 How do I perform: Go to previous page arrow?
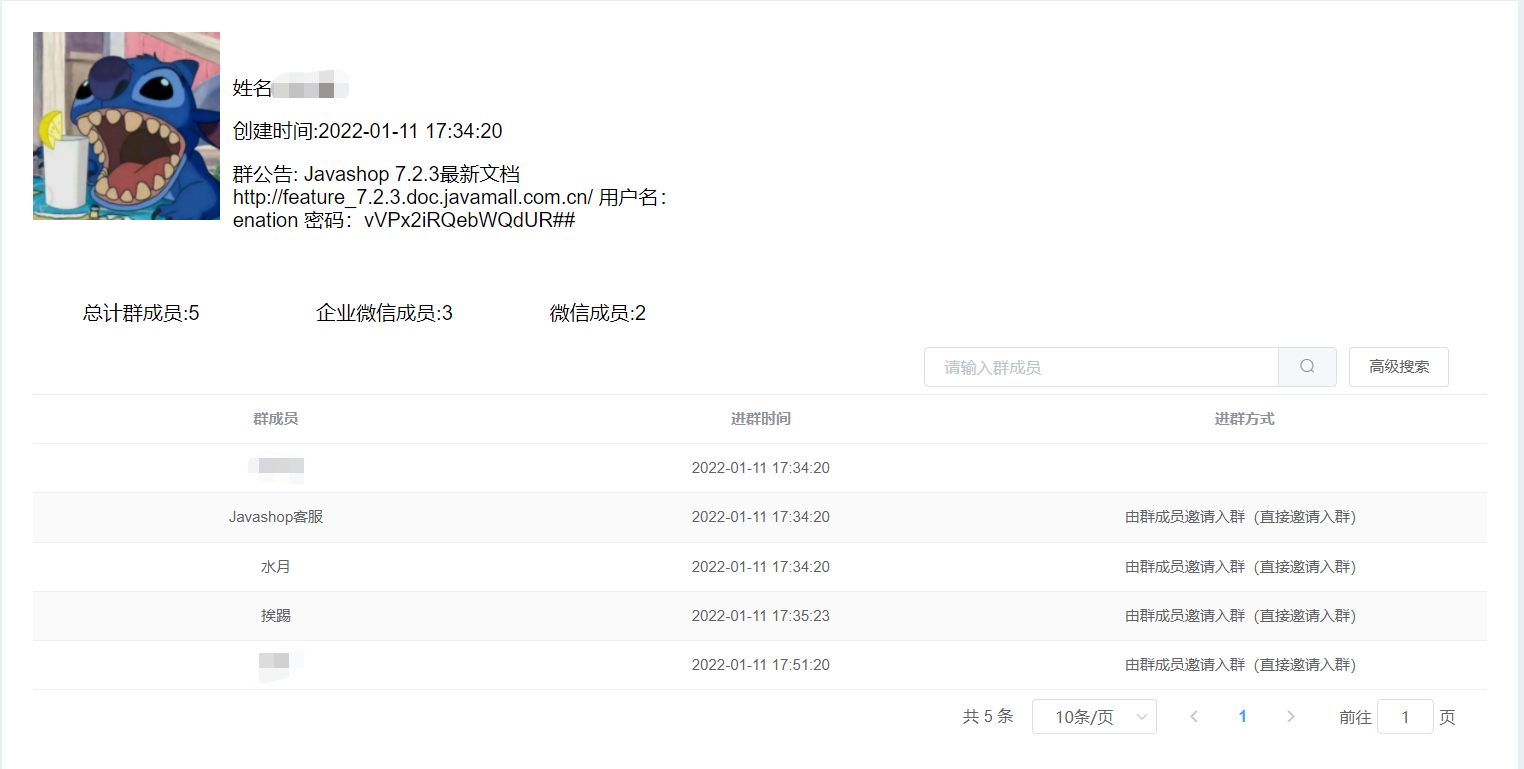pyautogui.click(x=1194, y=716)
